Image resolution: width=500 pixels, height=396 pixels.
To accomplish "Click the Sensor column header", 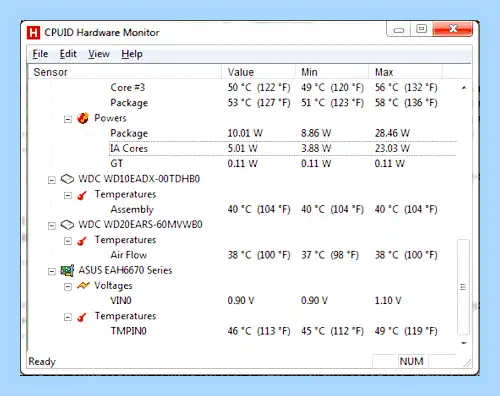I will [x=125, y=72].
